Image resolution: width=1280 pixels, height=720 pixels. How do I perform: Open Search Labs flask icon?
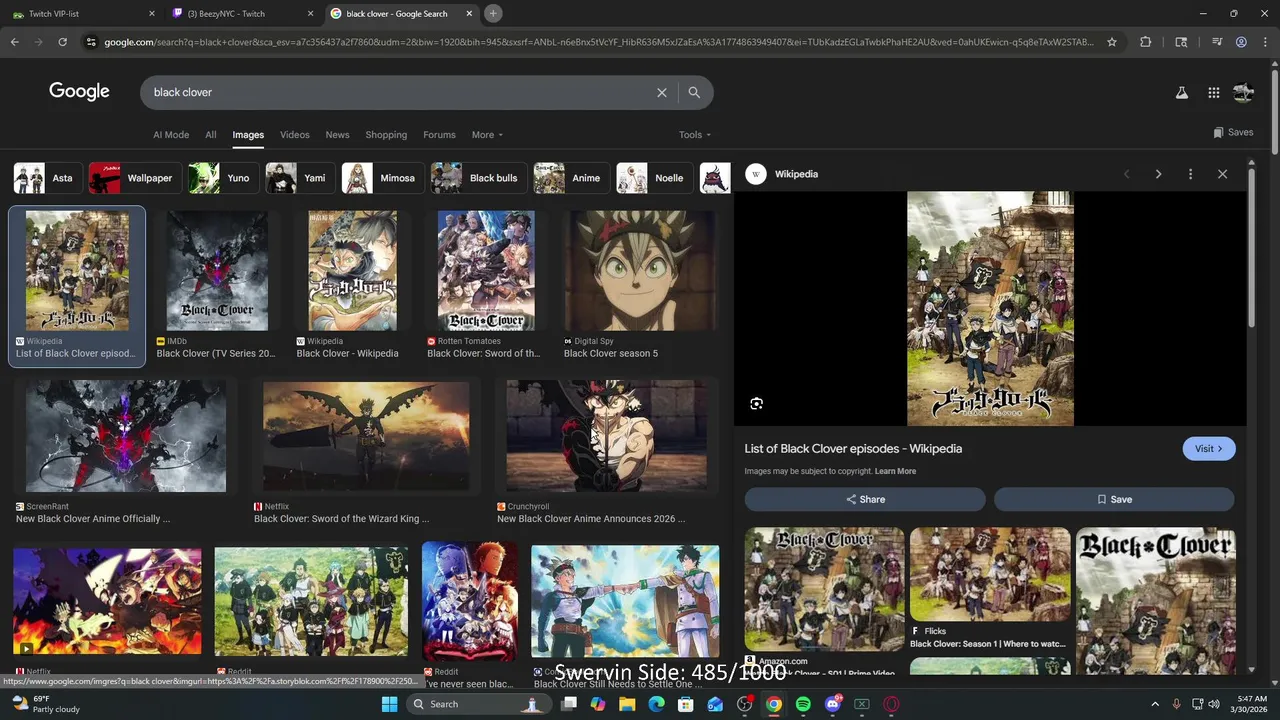coord(1181,93)
